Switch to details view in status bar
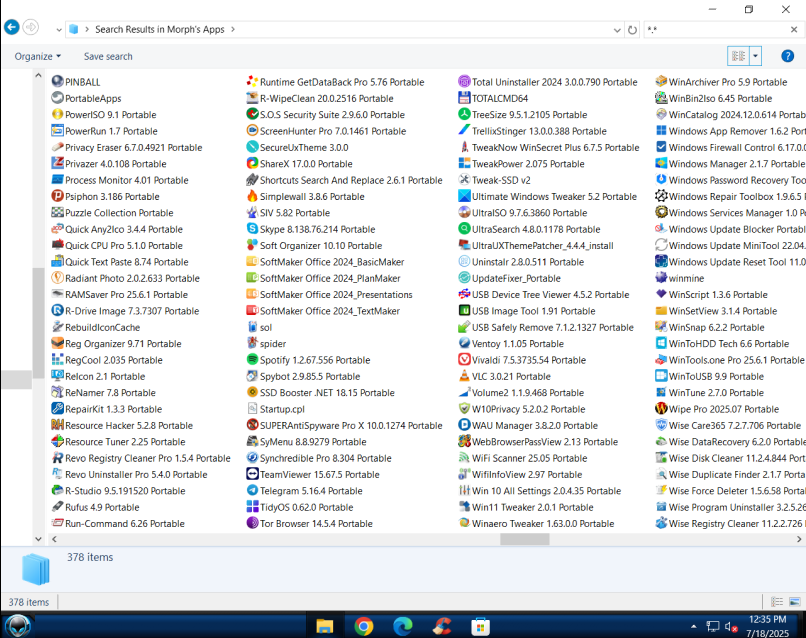Image resolution: width=806 pixels, height=638 pixels. [x=777, y=601]
